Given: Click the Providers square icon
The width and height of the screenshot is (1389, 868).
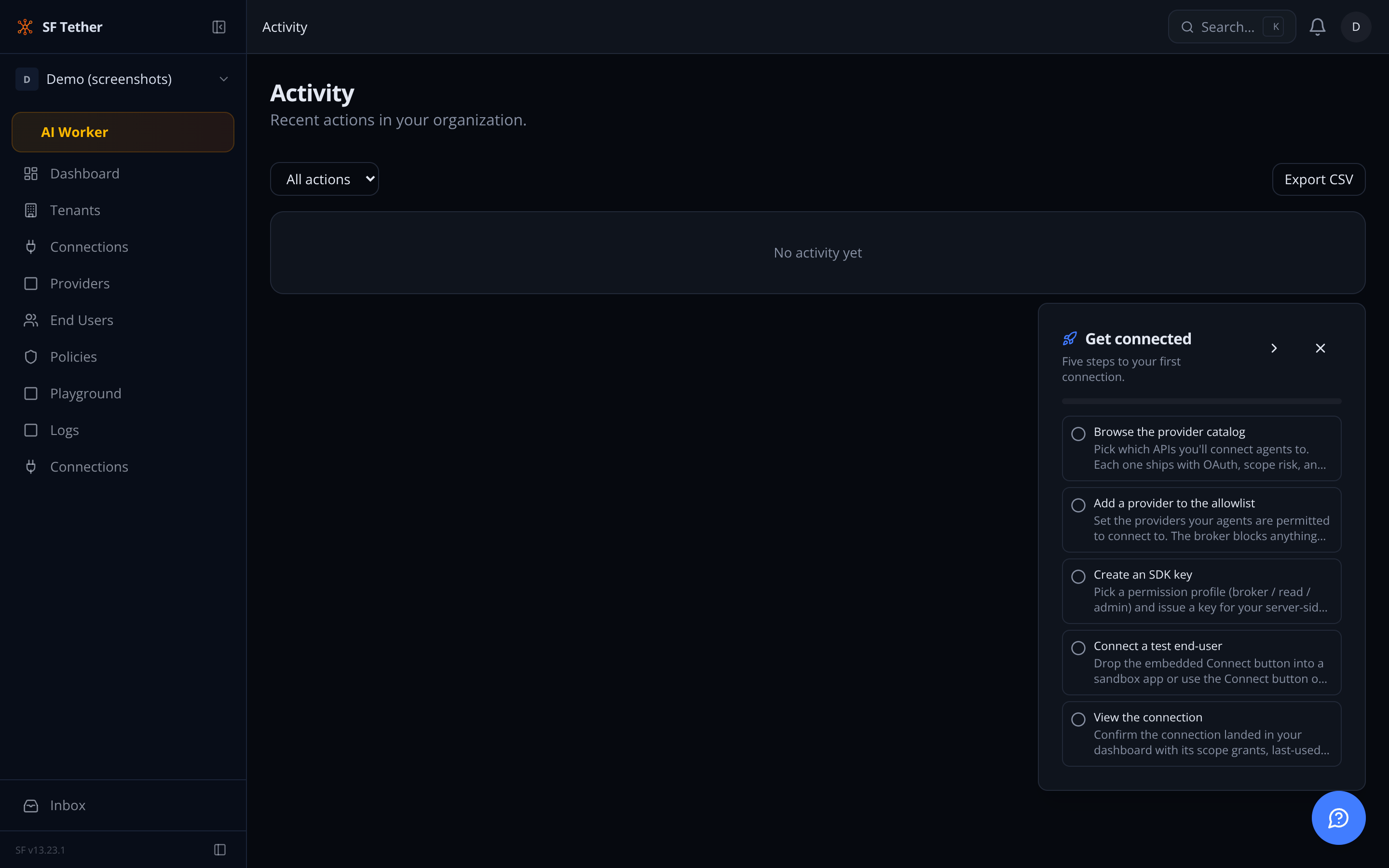Looking at the screenshot, I should click(31, 284).
